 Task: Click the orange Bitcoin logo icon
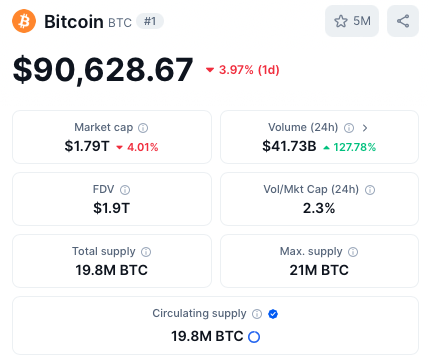(x=24, y=21)
